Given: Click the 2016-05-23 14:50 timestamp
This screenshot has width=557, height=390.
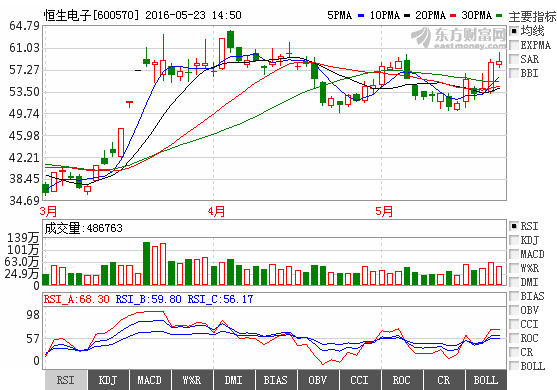Looking at the screenshot, I should [x=194, y=15].
